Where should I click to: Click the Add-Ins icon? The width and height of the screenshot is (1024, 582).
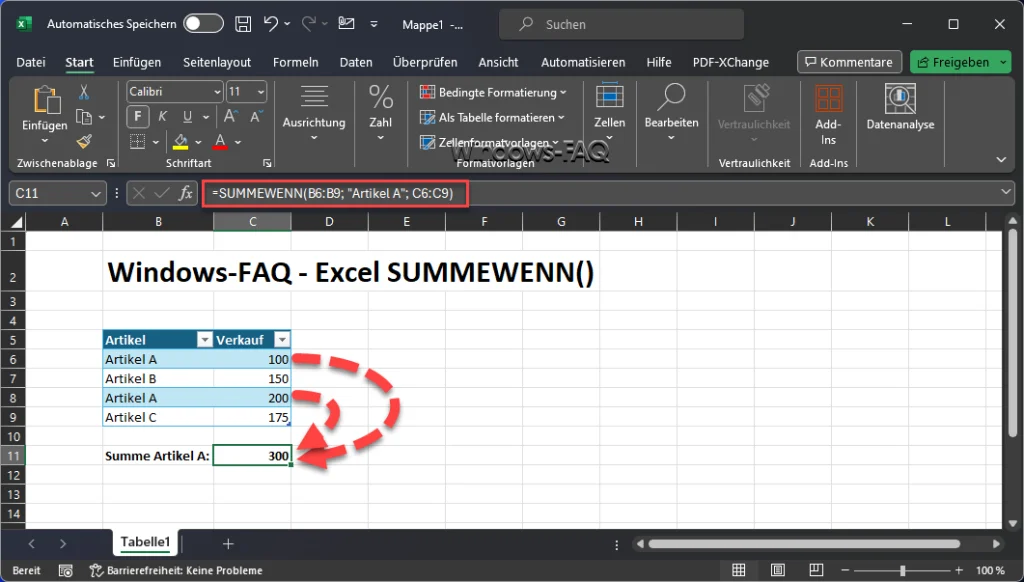tap(828, 114)
